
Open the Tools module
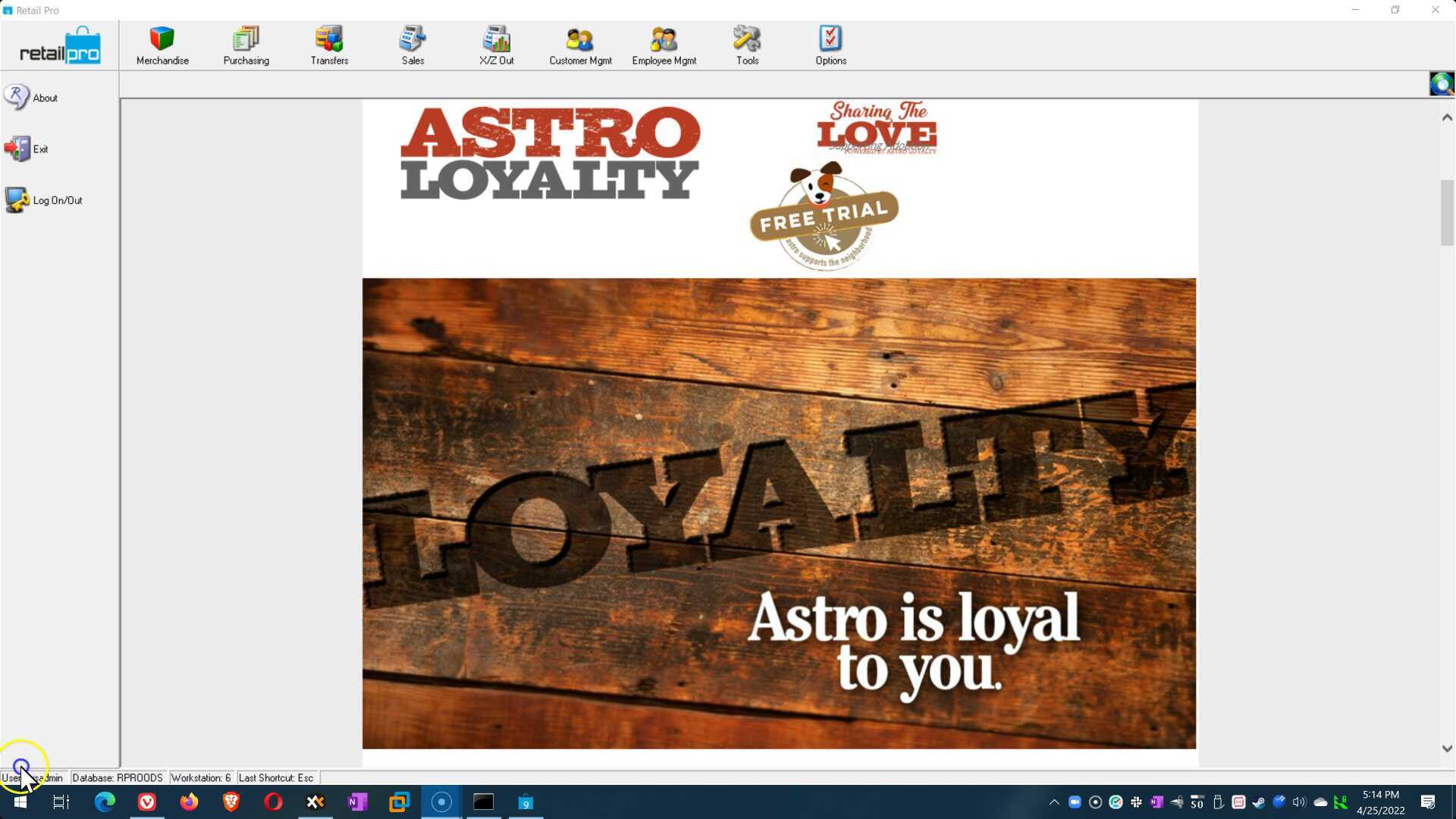click(x=747, y=44)
